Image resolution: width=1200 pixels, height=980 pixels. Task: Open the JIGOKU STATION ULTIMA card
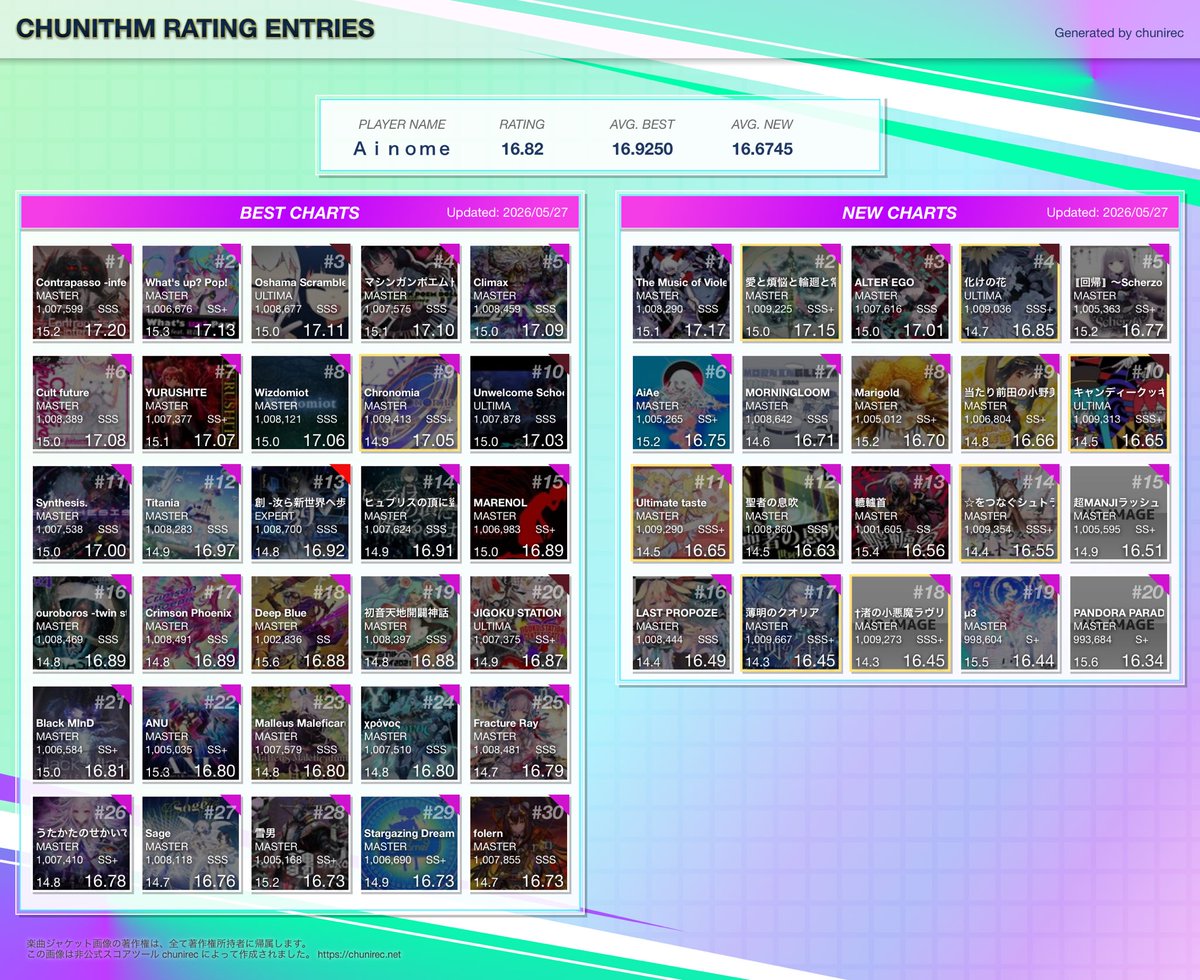click(x=519, y=623)
